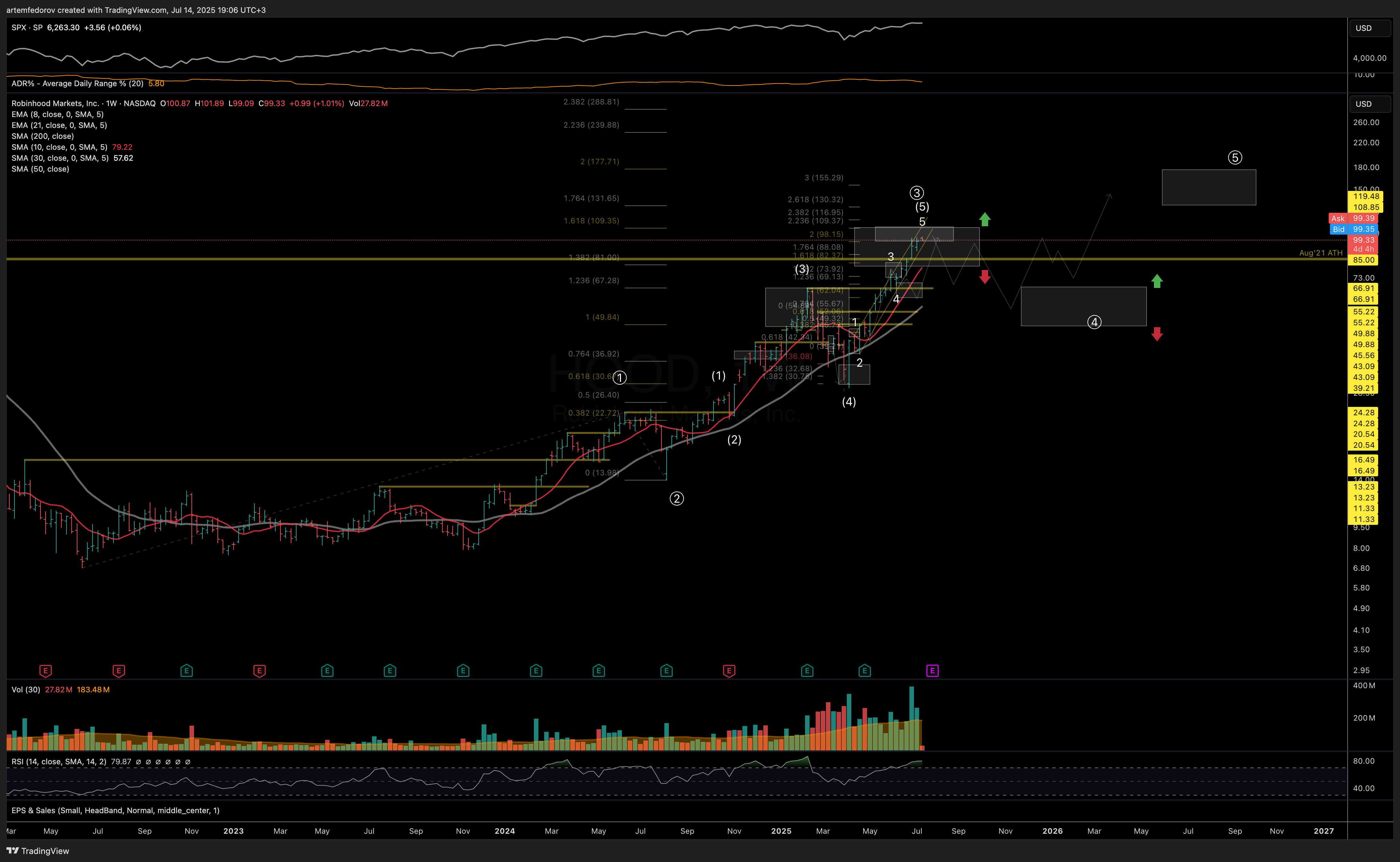Click the red down arrow below Aug'21 ATH line
The image size is (1400, 862).
pos(985,277)
